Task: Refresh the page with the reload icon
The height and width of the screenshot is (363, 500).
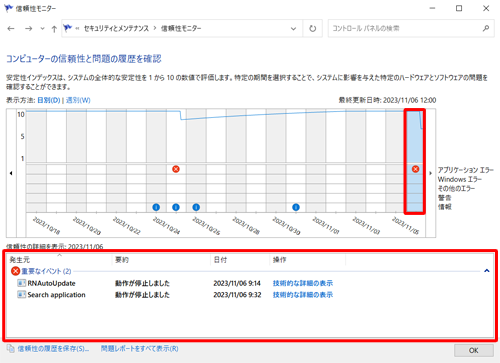Action: point(313,29)
